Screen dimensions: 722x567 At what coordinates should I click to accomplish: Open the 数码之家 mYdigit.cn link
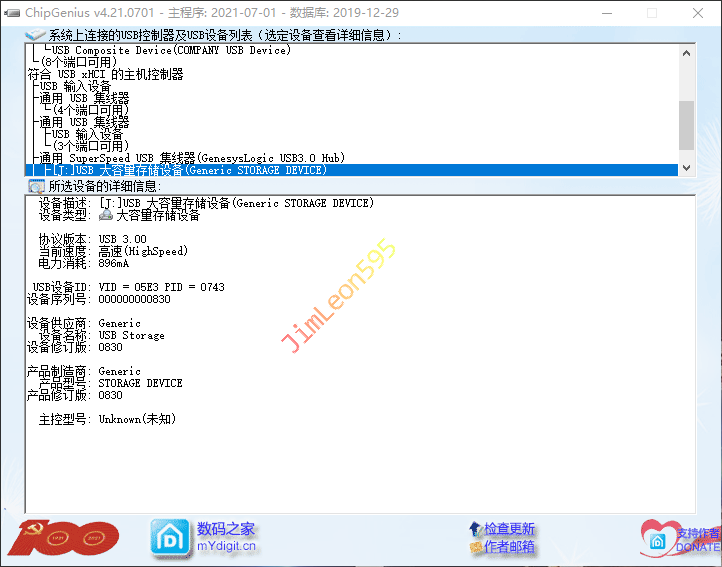tap(226, 537)
